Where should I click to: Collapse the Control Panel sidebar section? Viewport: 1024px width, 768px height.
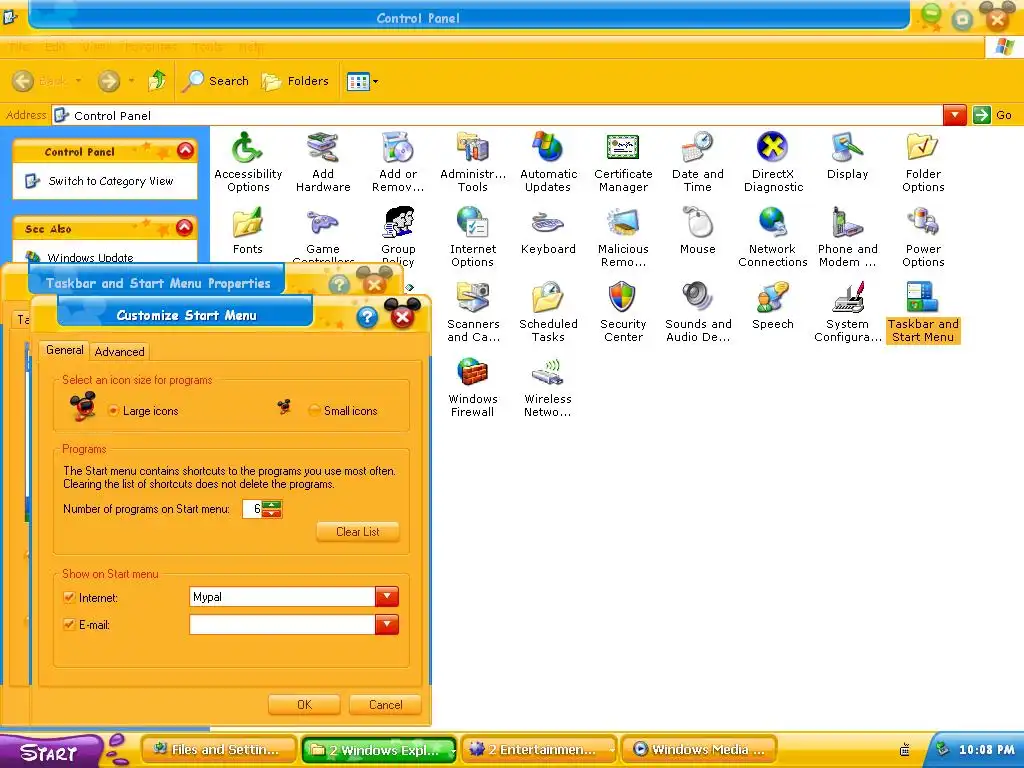click(185, 151)
